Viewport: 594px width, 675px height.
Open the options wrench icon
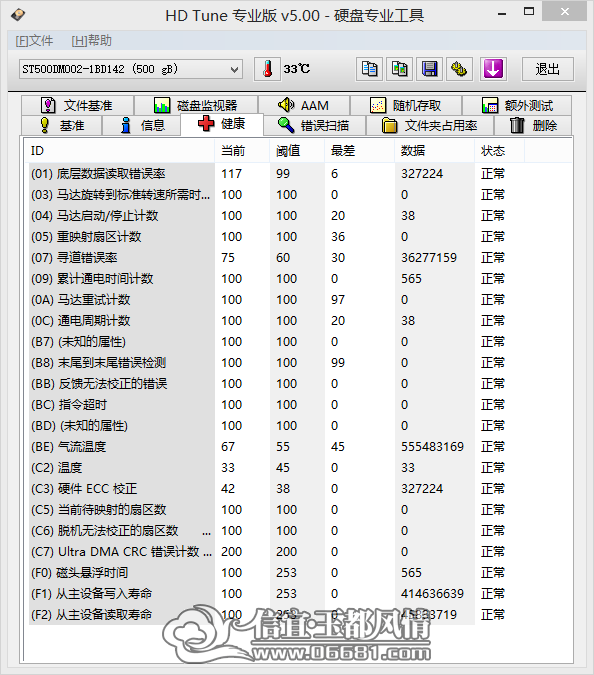(x=459, y=69)
